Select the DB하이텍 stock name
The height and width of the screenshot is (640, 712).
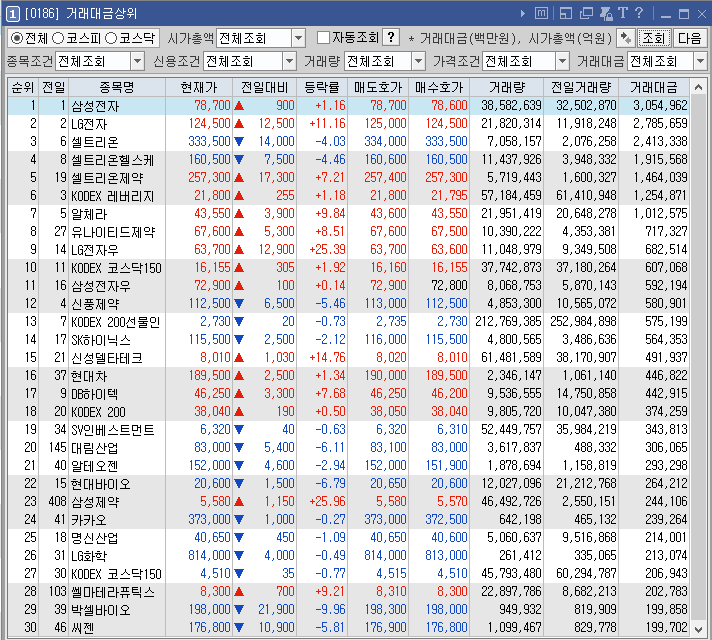click(x=94, y=394)
